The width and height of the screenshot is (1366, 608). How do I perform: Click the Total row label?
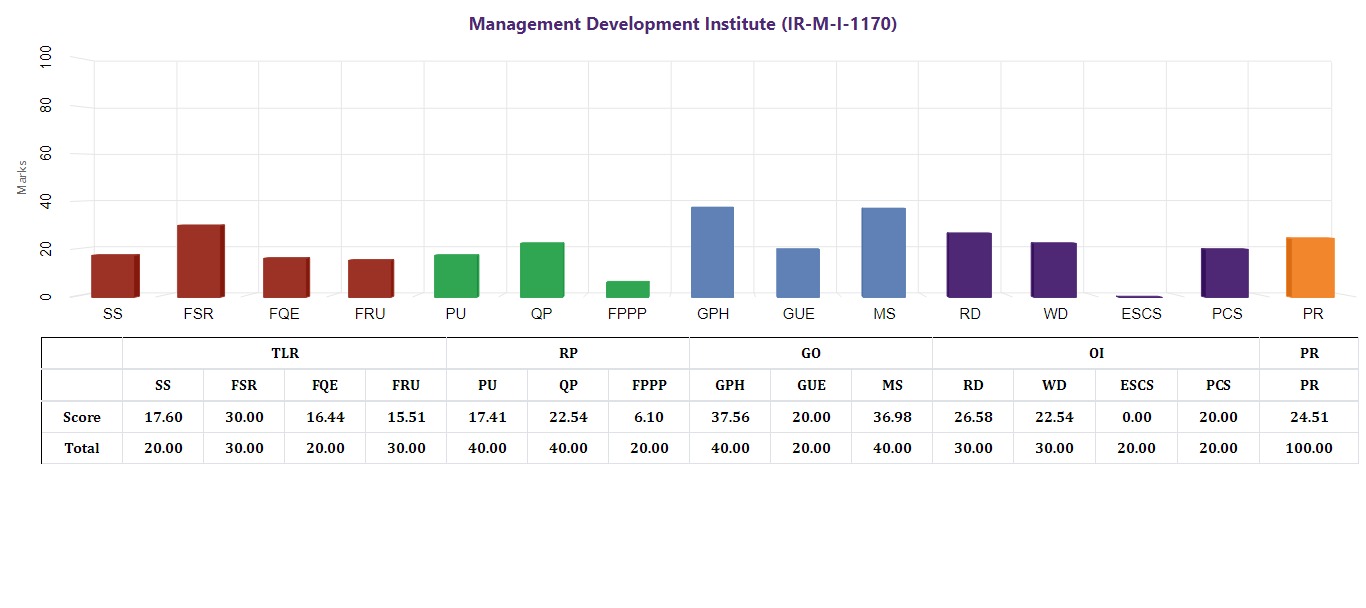click(x=82, y=448)
